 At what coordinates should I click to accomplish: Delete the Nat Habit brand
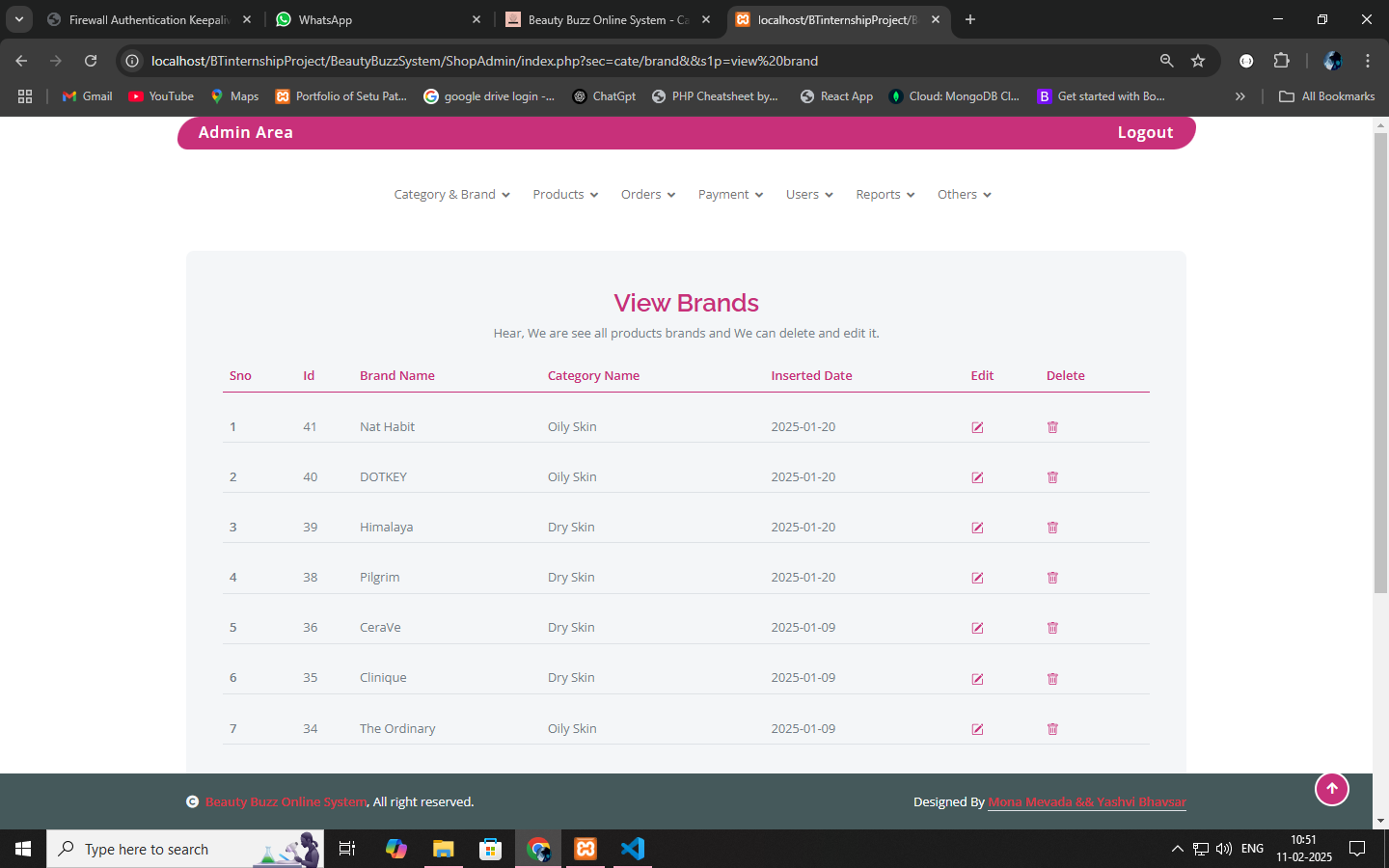pos(1052,427)
